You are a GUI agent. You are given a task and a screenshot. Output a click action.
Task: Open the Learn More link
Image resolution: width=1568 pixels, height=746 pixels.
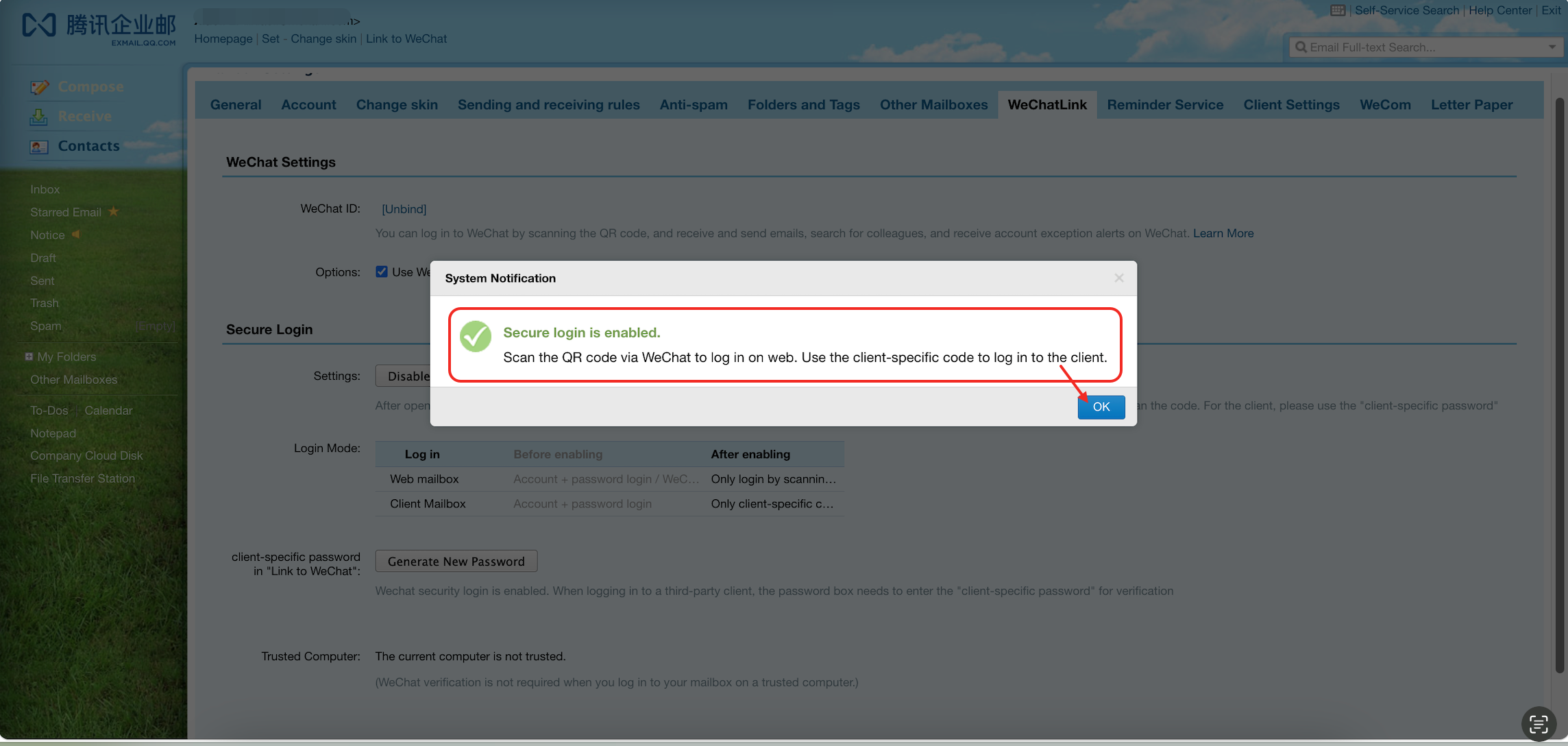pyautogui.click(x=1223, y=233)
